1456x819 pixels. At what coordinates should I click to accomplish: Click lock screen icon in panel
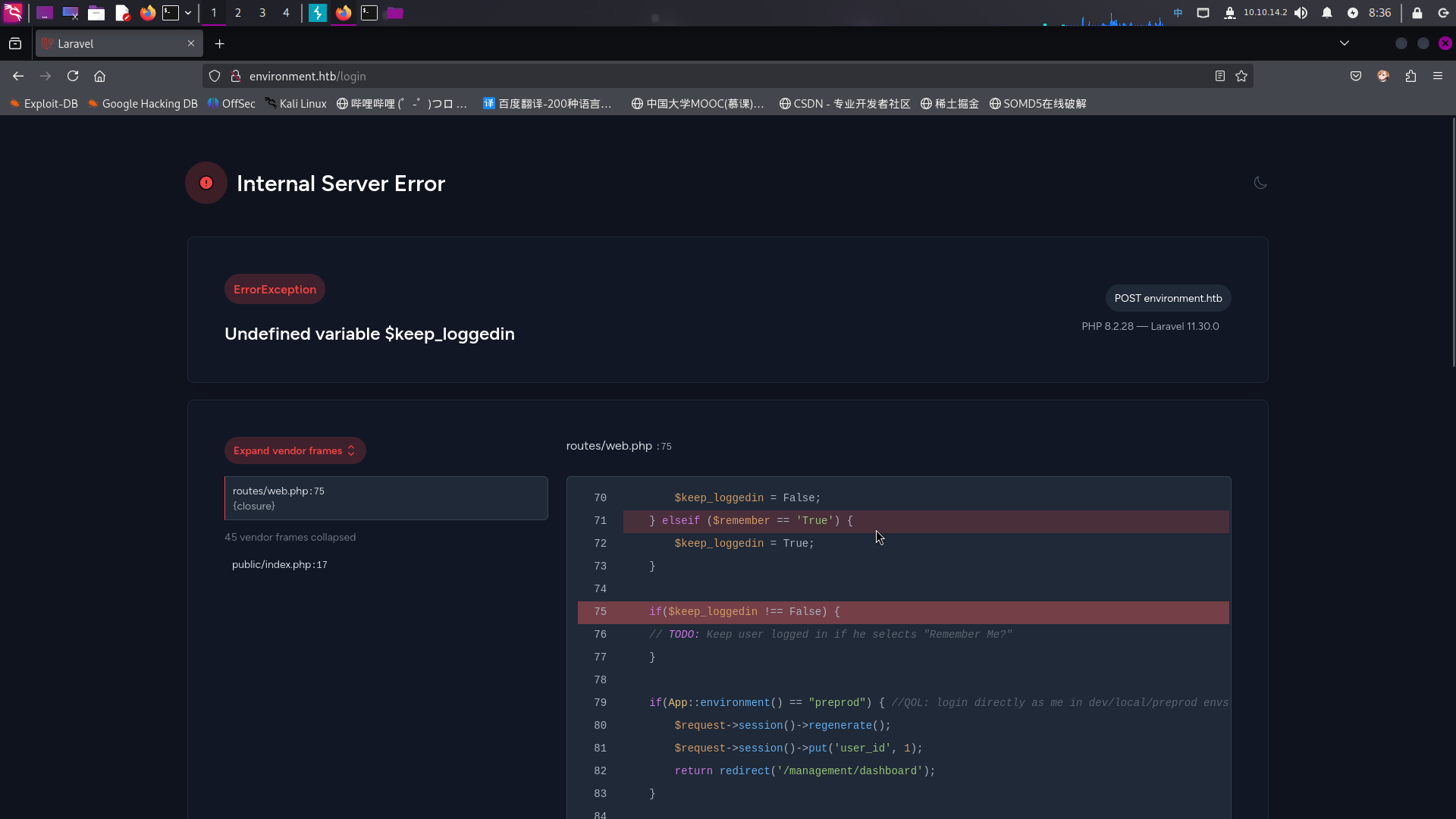[1417, 13]
